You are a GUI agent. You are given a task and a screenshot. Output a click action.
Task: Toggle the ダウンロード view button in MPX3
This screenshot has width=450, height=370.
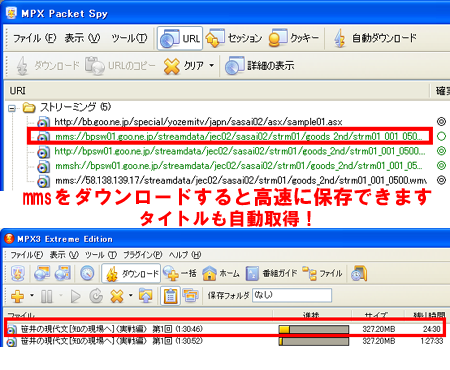click(131, 274)
